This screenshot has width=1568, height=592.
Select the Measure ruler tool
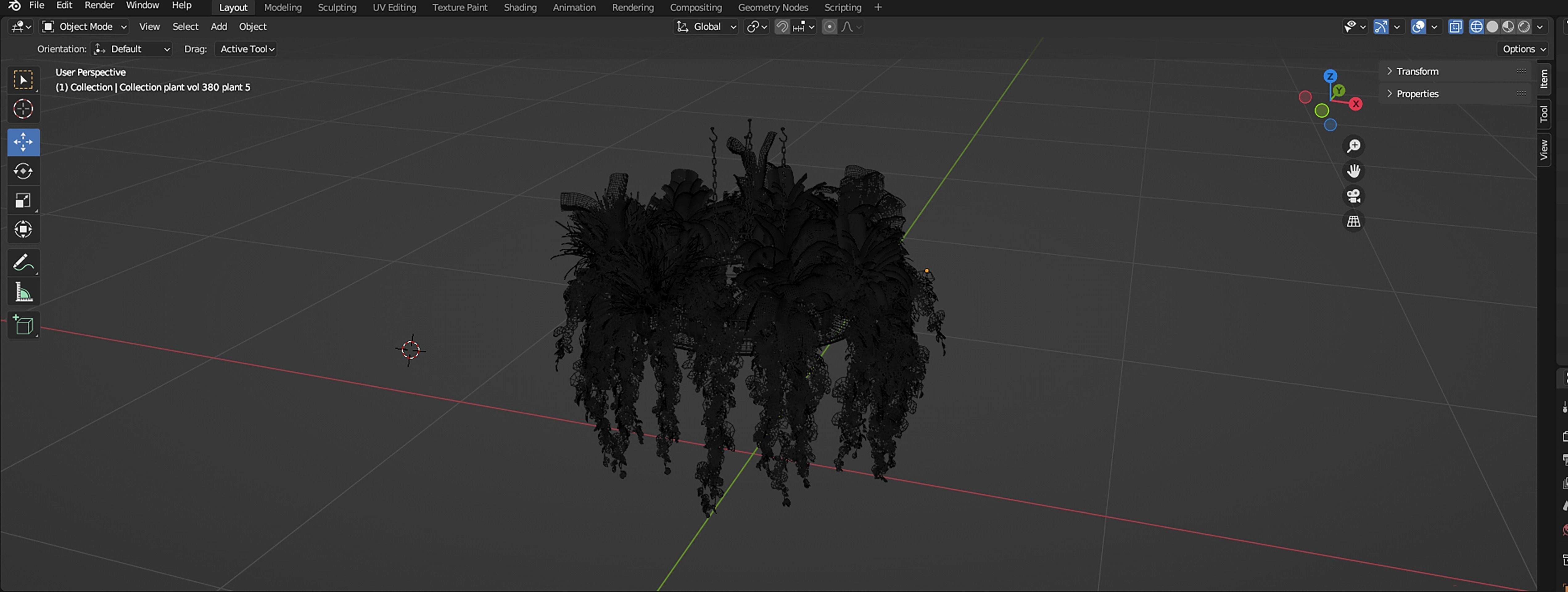point(23,293)
